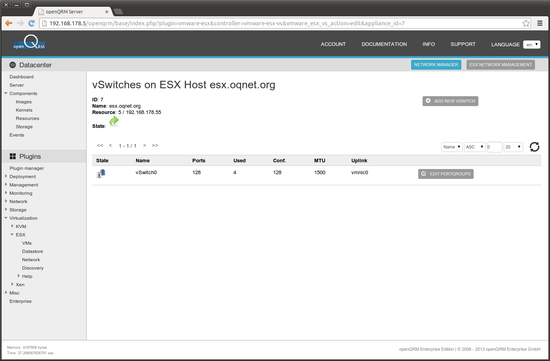Click the table offset input field
This screenshot has height=361, width=550.
494,147
